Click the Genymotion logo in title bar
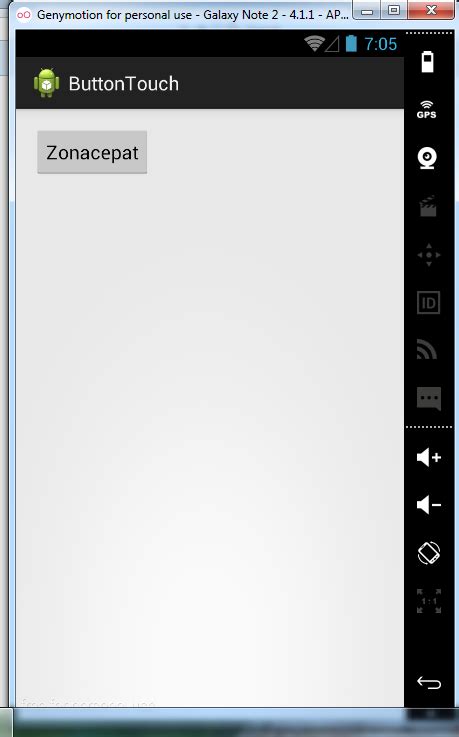459x737 pixels. tap(23, 15)
